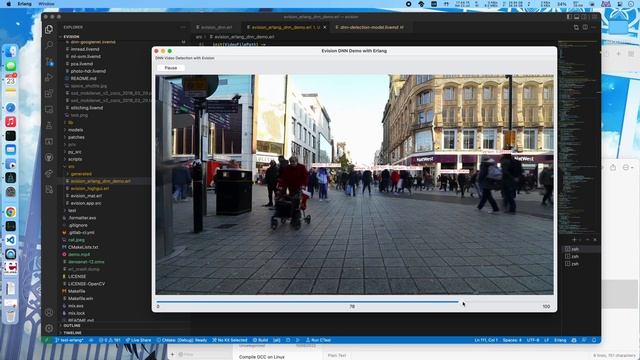Click the notifications bell in status bar
This screenshot has width=640, height=360.
click(594, 340)
